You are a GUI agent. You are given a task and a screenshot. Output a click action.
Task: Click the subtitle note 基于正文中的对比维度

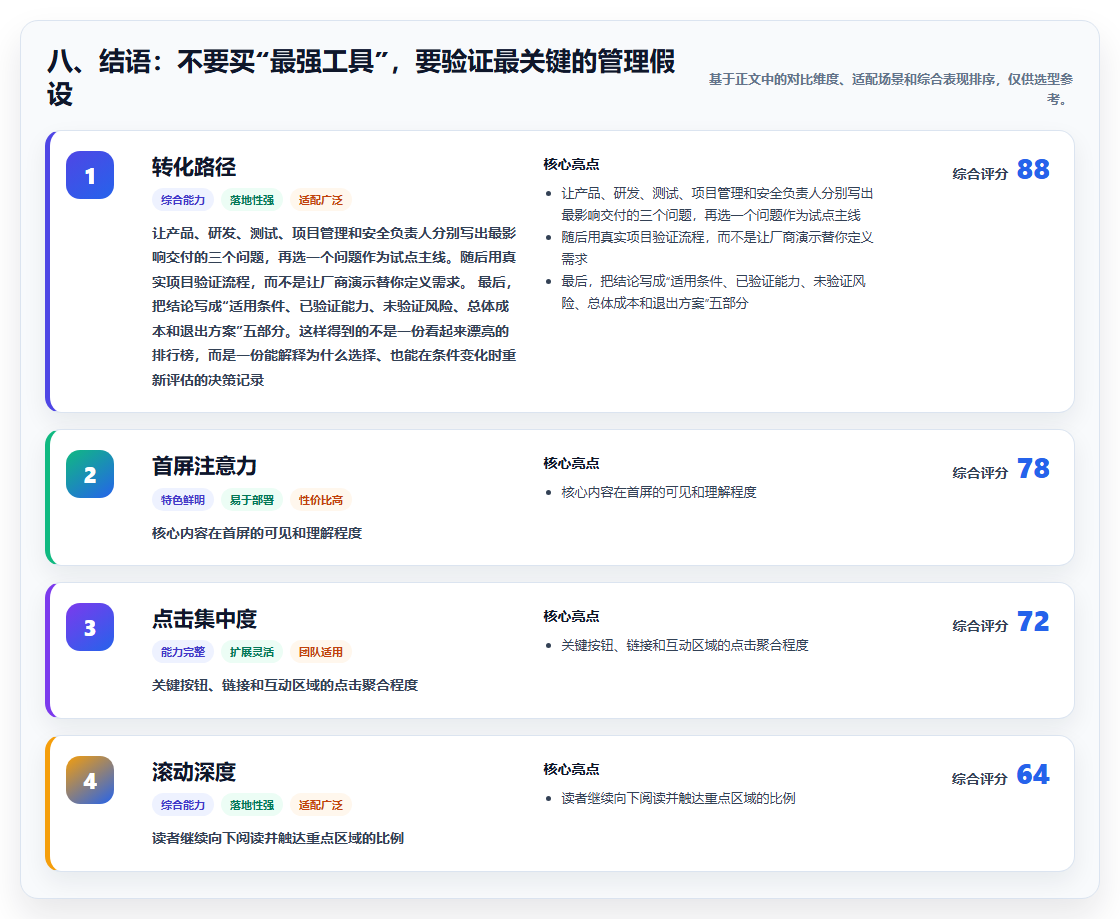pos(891,89)
